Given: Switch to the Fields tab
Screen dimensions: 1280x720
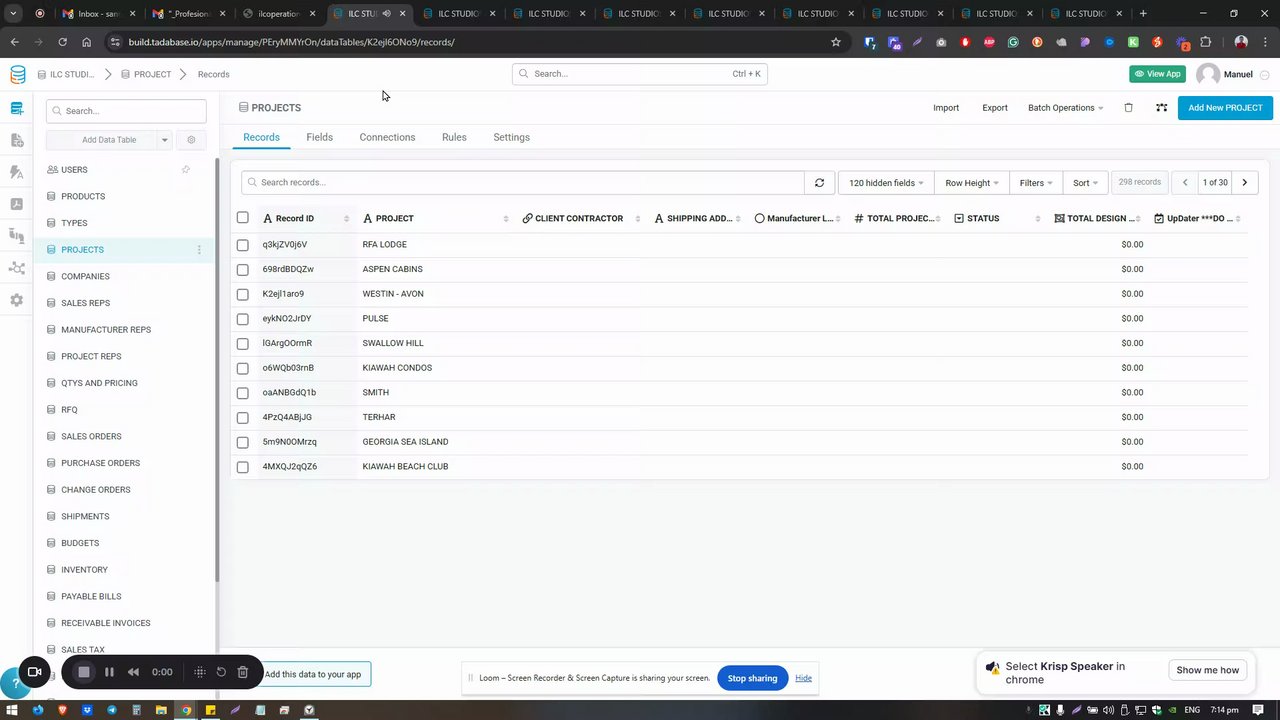Looking at the screenshot, I should pos(319,137).
